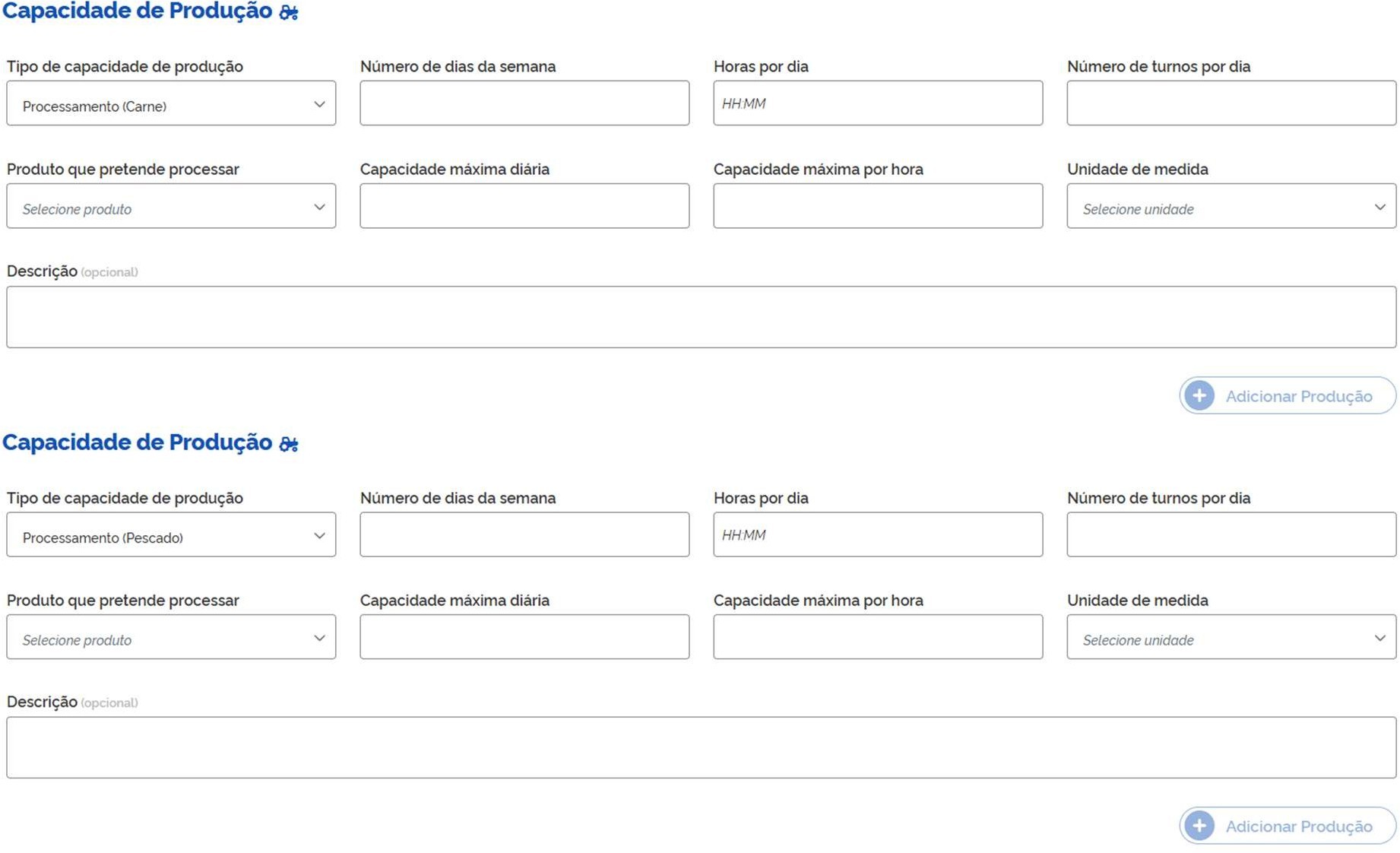1400x853 pixels.
Task: Click the Descrição text area for Pescado
Action: point(701,748)
